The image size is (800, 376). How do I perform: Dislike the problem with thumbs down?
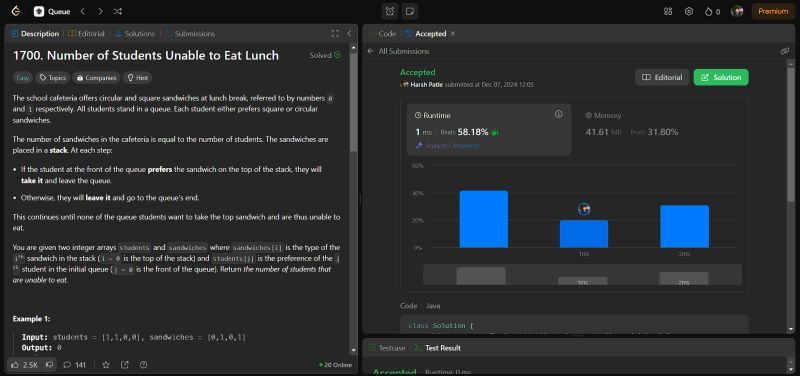[x=49, y=365]
